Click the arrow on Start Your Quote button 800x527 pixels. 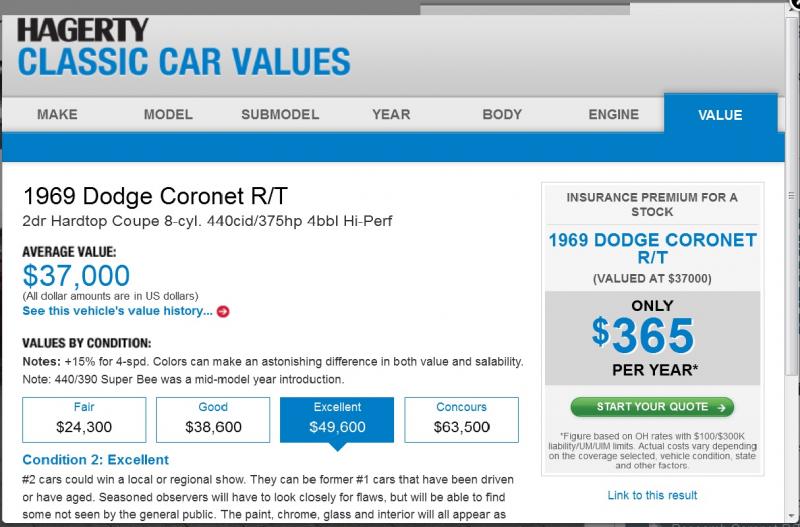click(x=717, y=407)
